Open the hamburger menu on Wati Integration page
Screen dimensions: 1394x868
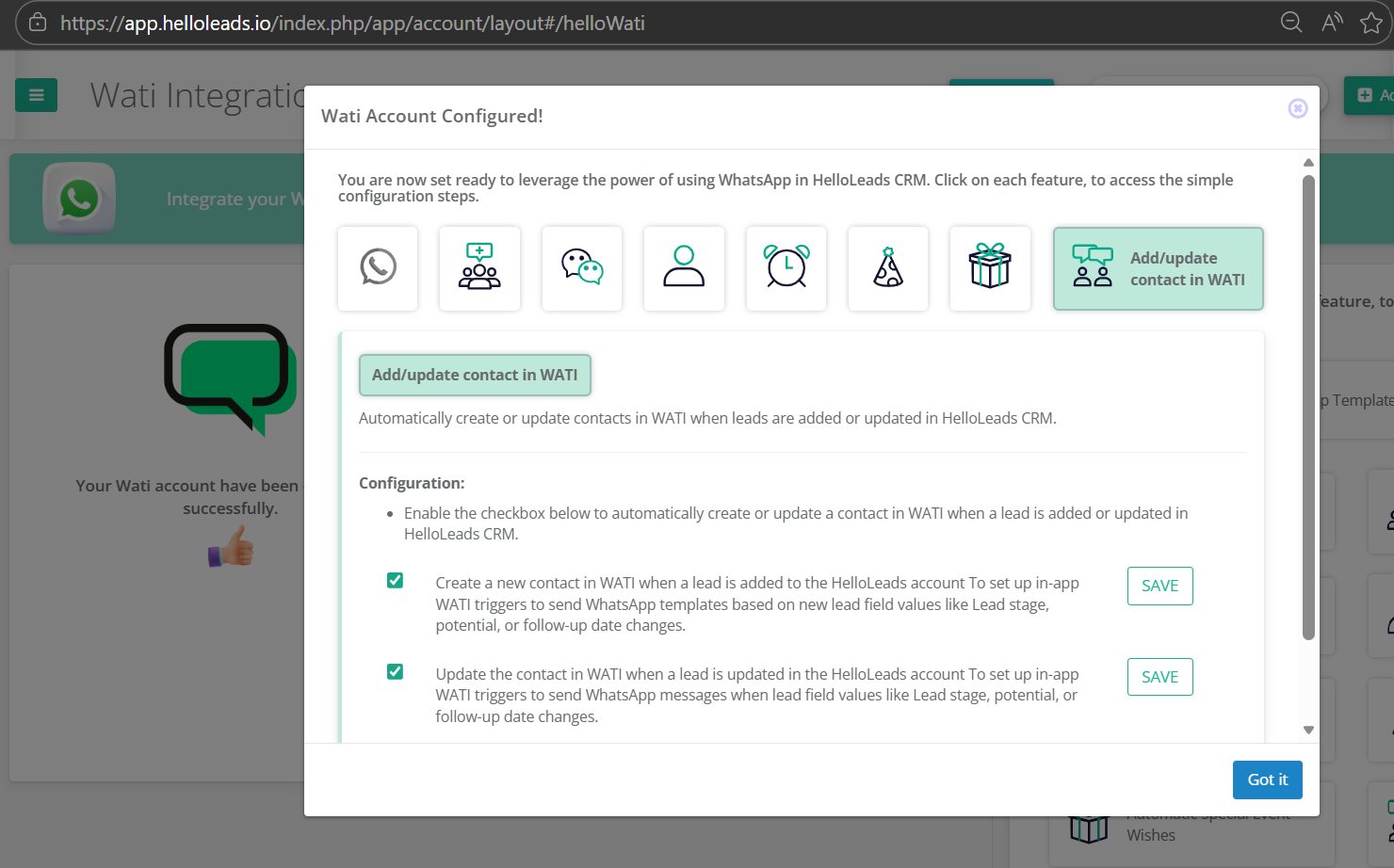[36, 95]
